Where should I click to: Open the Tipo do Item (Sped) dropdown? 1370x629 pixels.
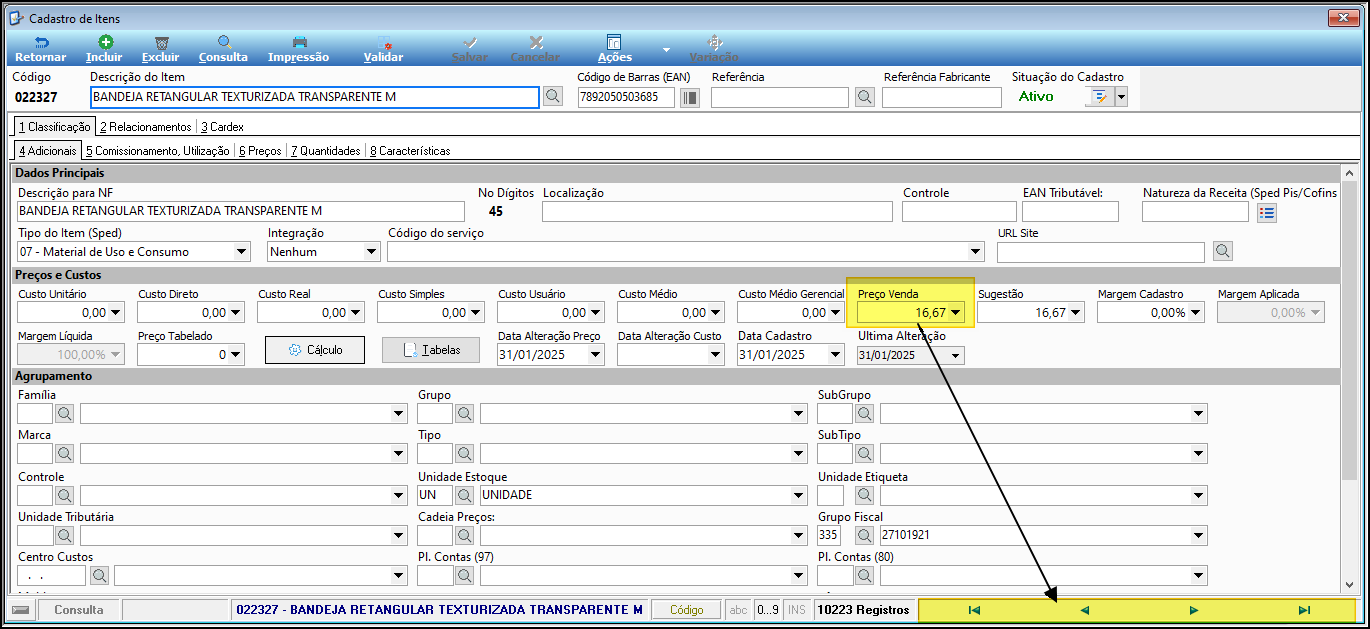point(241,252)
